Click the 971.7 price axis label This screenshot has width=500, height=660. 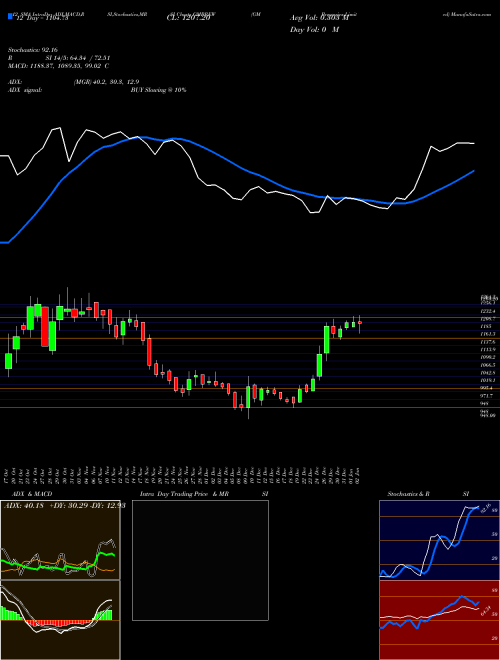487,396
